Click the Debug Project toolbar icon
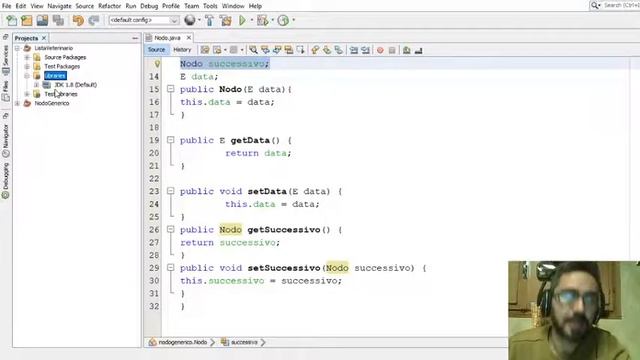 tap(262, 20)
